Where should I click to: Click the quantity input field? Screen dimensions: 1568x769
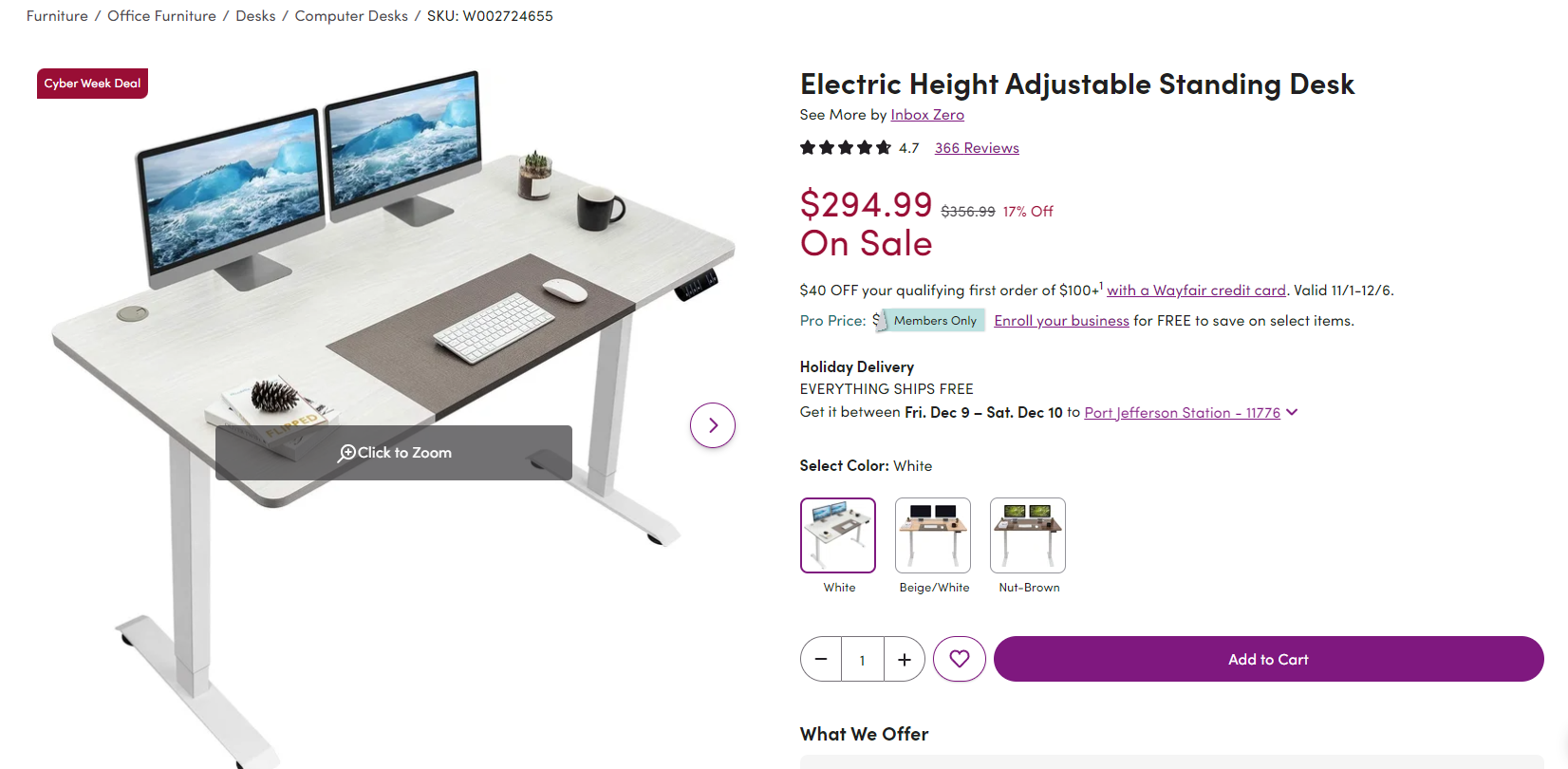(x=863, y=659)
